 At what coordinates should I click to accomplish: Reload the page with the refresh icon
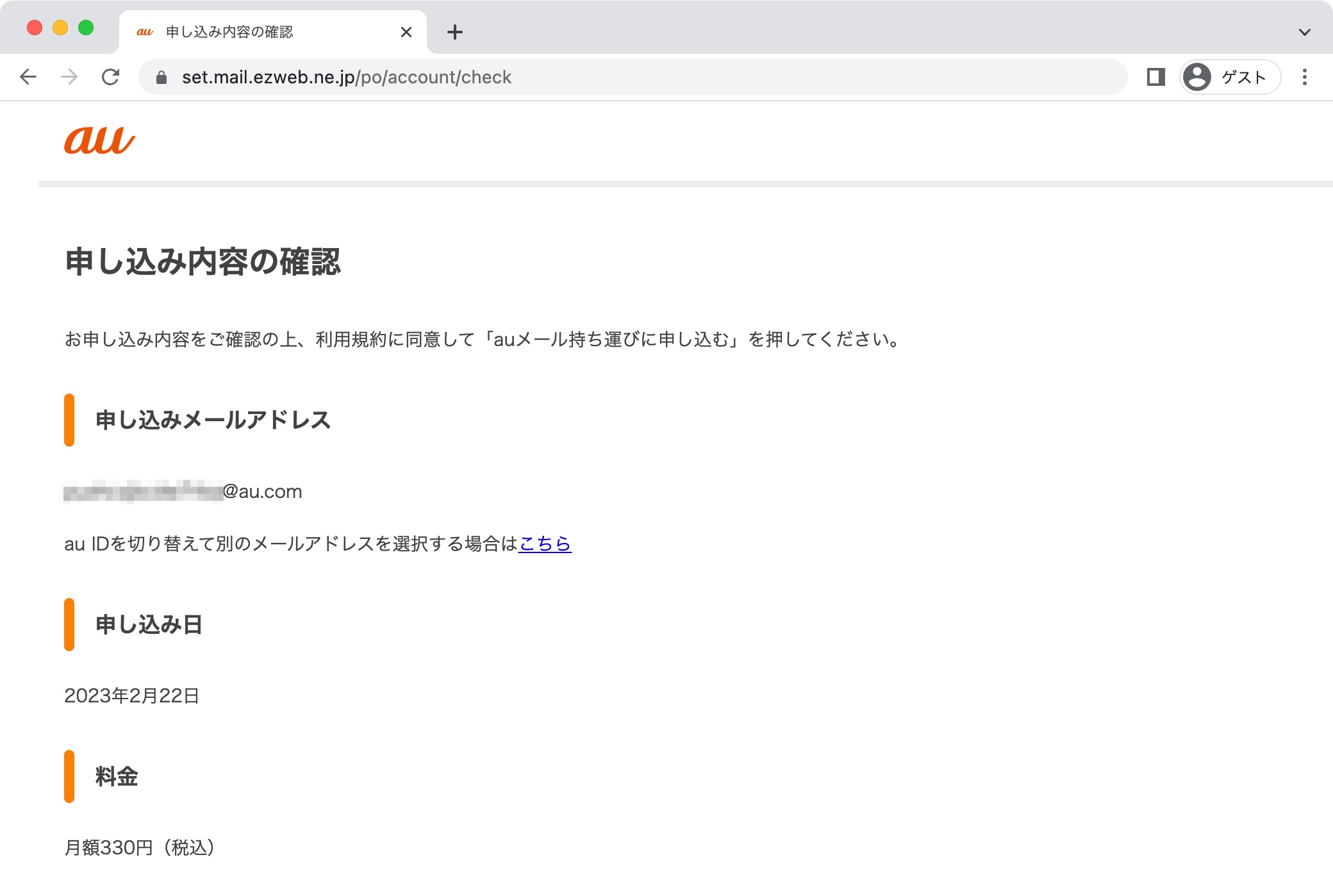tap(111, 77)
